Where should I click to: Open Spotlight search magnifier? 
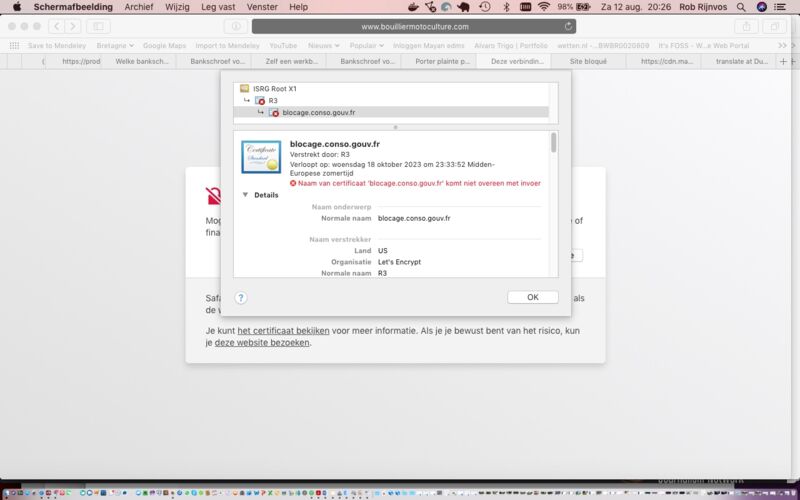pos(741,7)
